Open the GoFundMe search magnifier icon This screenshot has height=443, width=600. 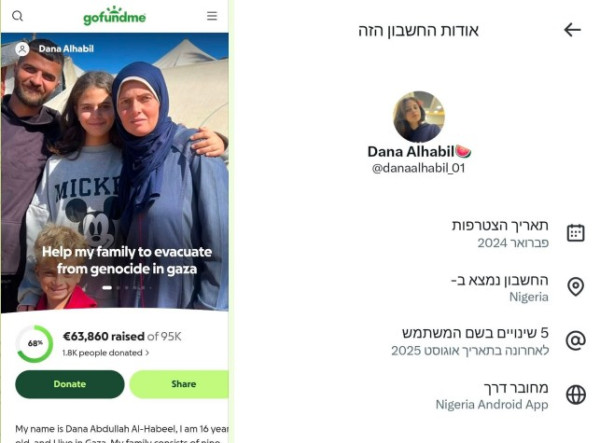point(18,16)
